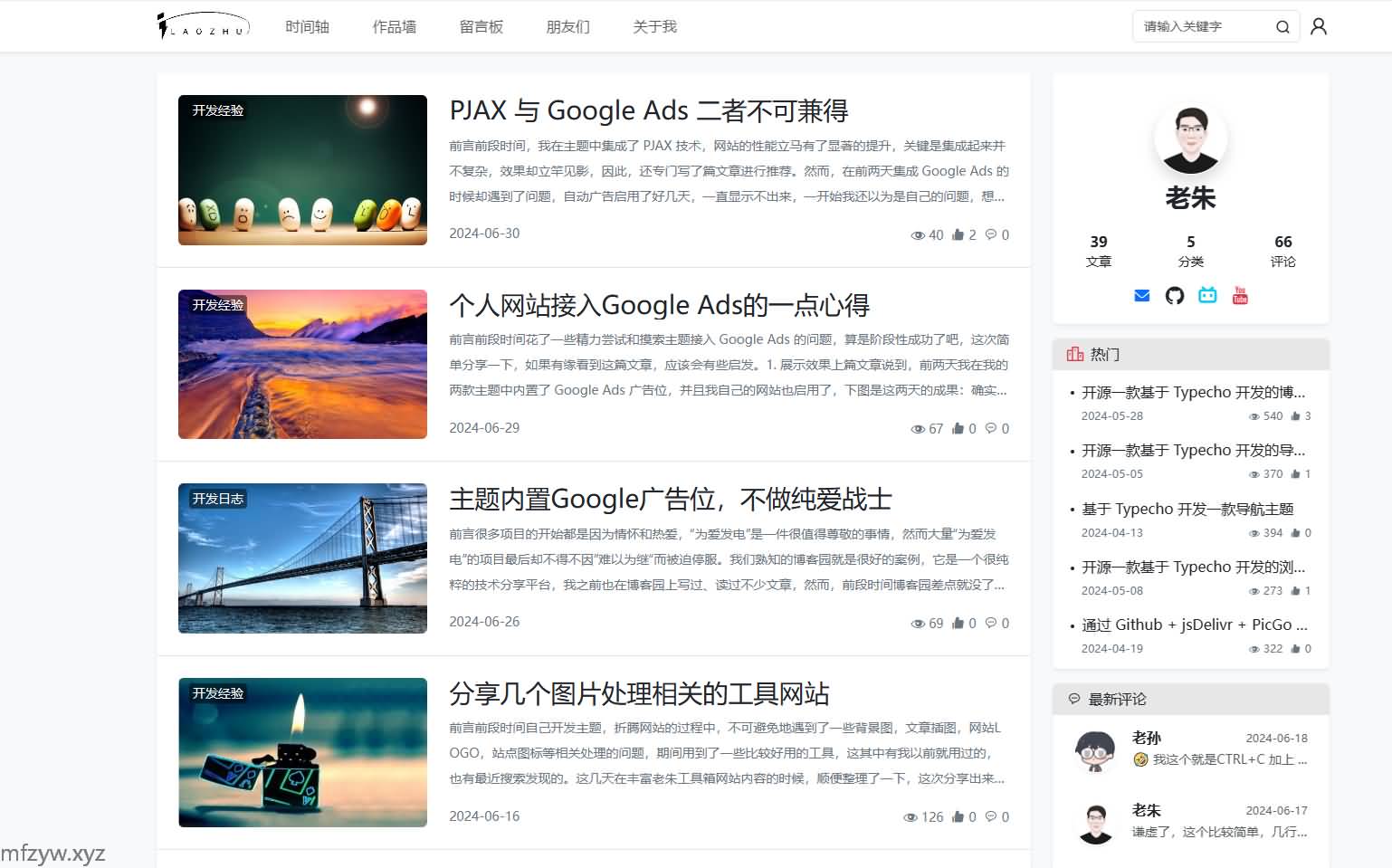Screen dimensions: 1392x868
Task: Click 老朱 profile avatar in sidebar
Action: (x=1190, y=139)
